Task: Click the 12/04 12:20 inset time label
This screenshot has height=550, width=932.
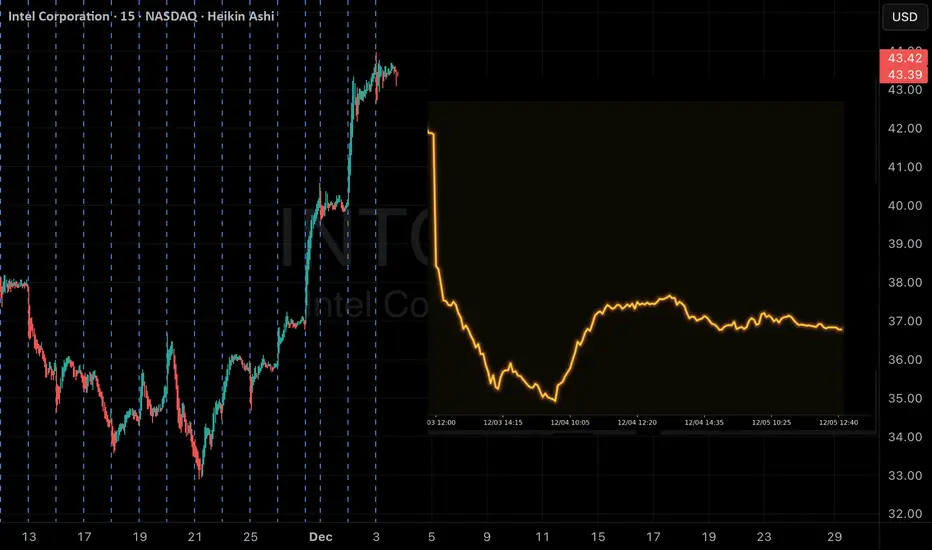Action: click(x=637, y=423)
